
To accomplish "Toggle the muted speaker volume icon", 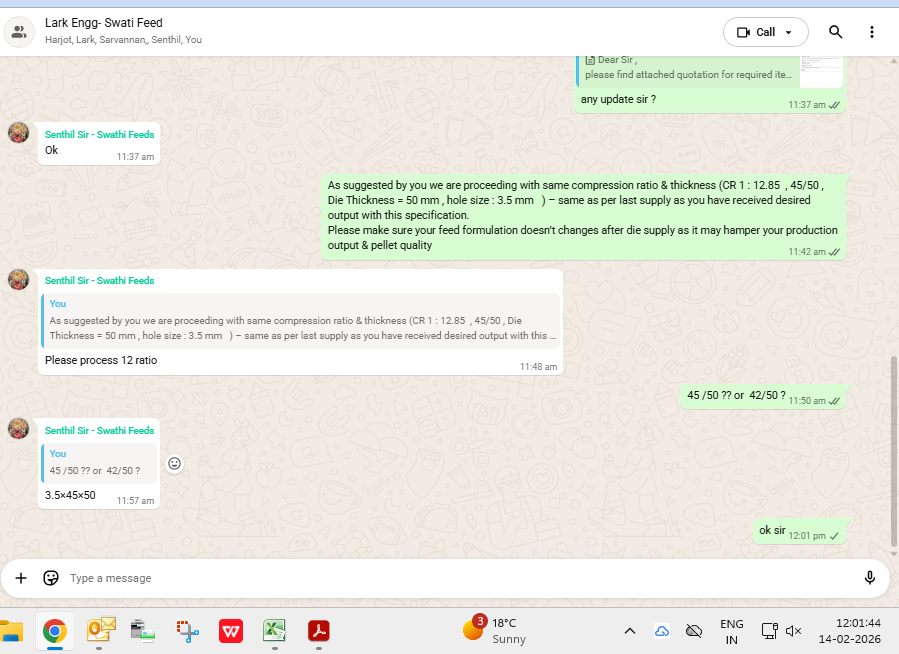I will click(x=794, y=631).
